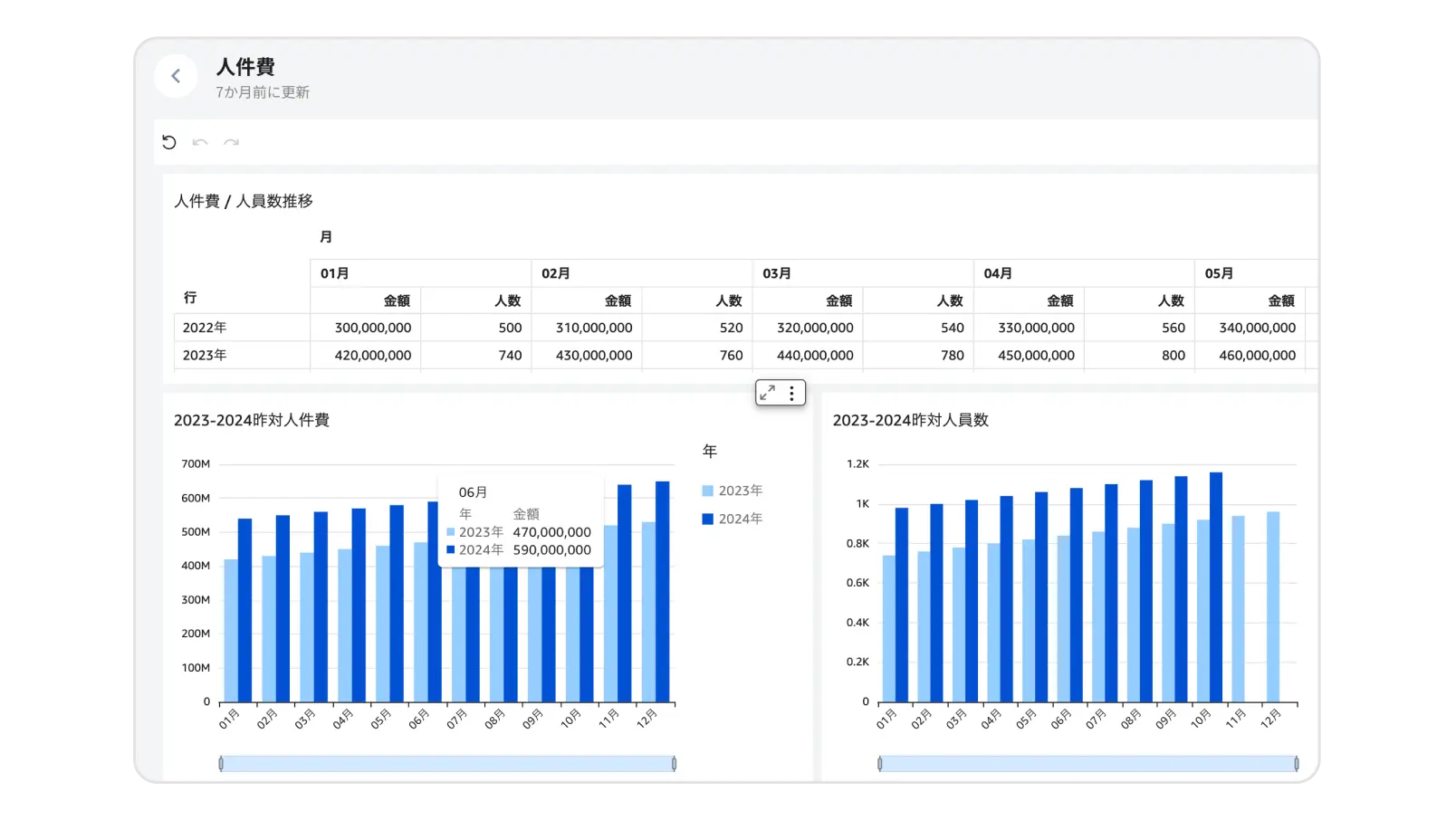Click 金額 header under 03月
The image size is (1456, 820).
click(x=838, y=300)
